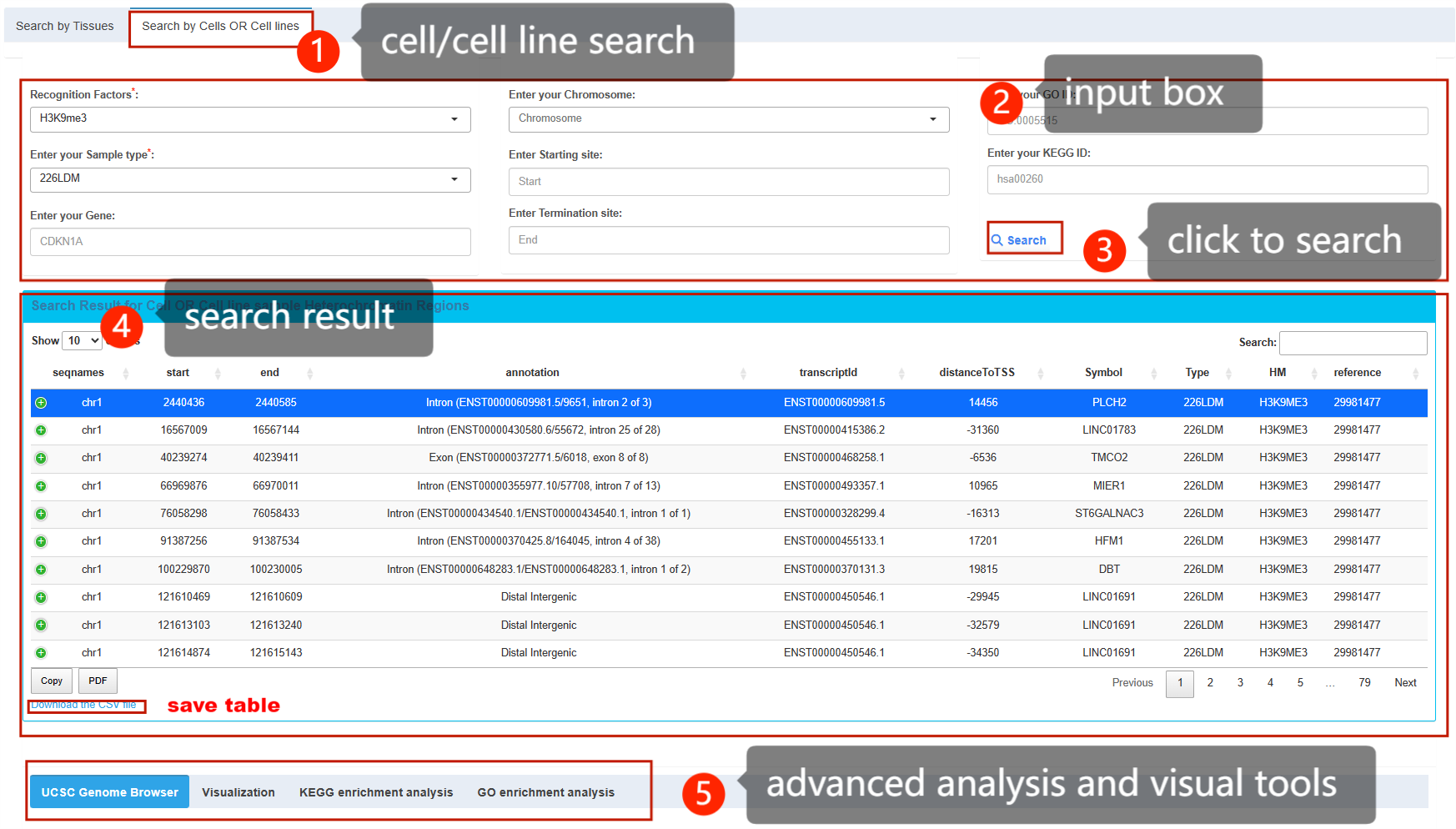Image resolution: width=1456 pixels, height=829 pixels.
Task: Expand the DBT row details
Action: (x=41, y=570)
